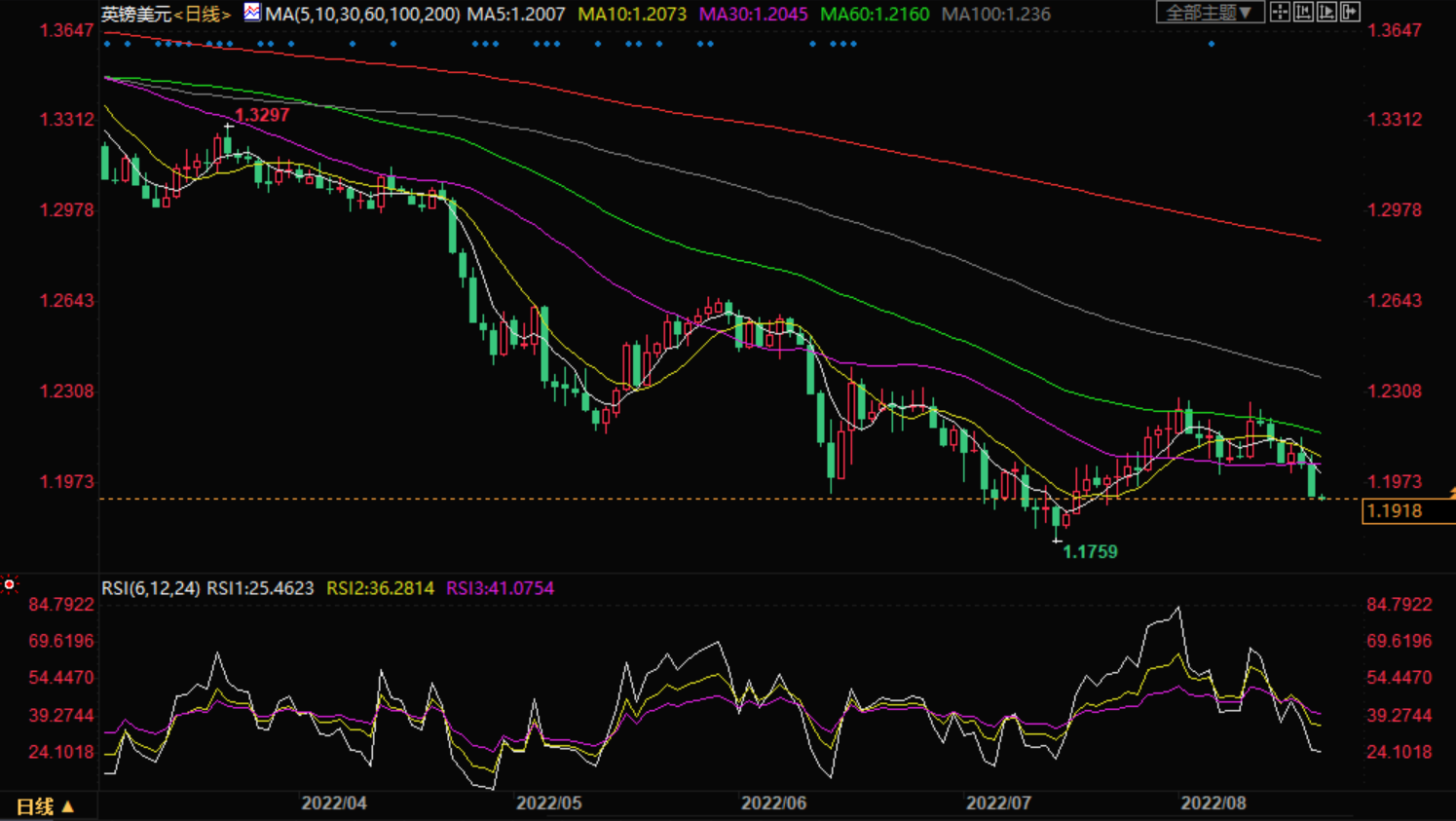Click the right axis price label 1.2978
This screenshot has height=821, width=1456.
click(1395, 210)
